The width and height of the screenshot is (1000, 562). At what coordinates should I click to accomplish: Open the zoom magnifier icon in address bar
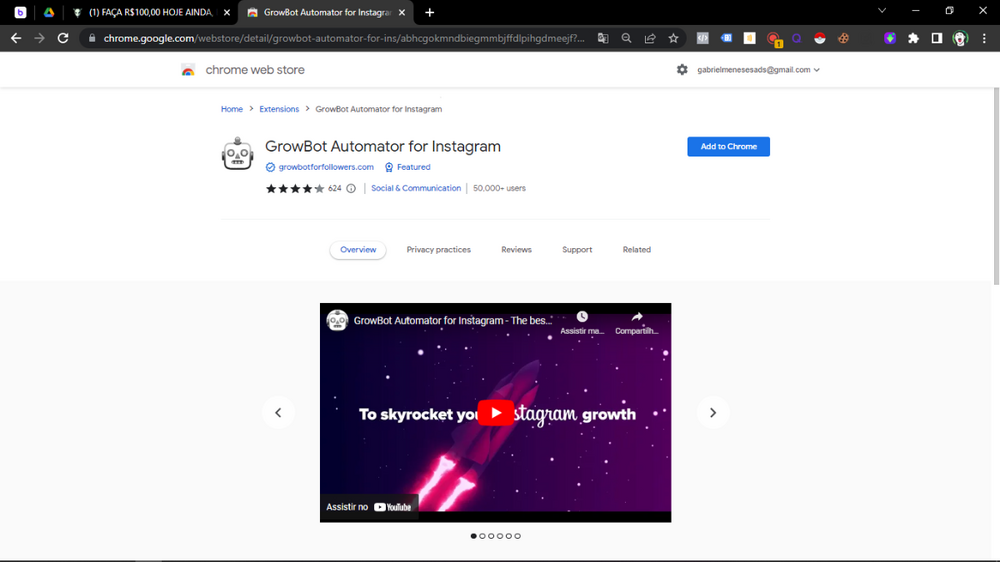coord(626,38)
